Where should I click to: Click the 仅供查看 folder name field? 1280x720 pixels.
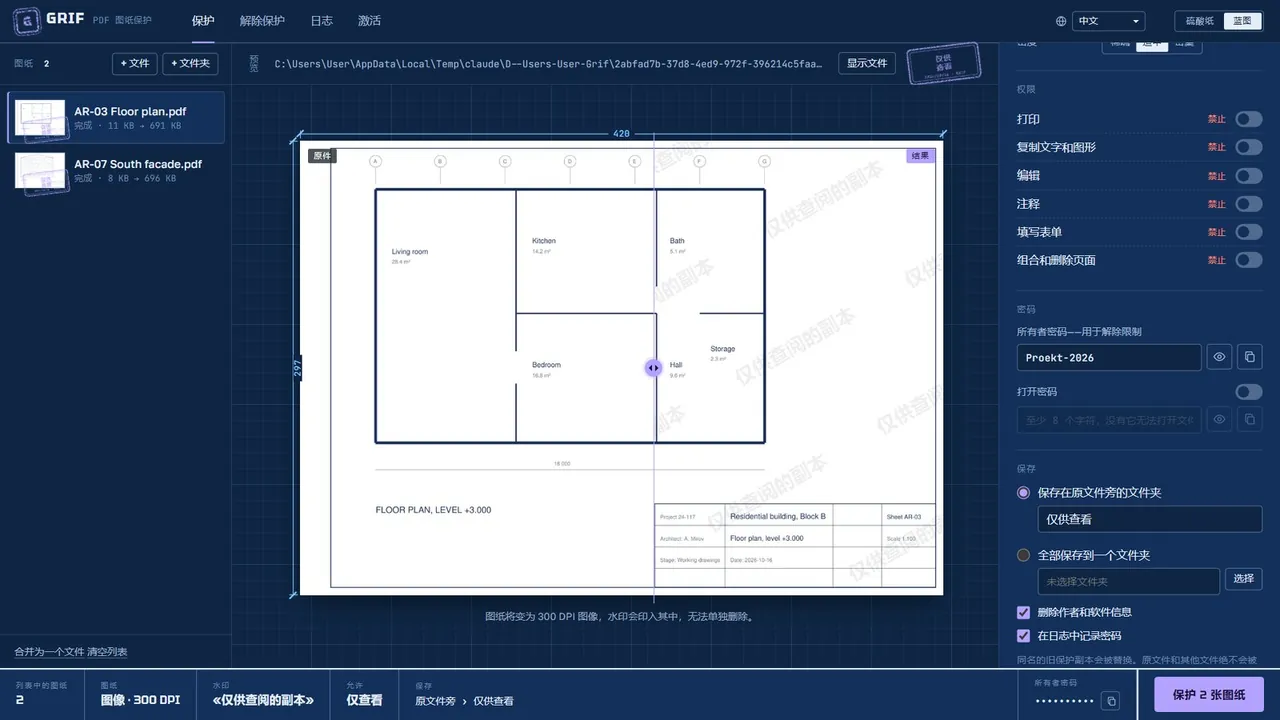(1149, 519)
